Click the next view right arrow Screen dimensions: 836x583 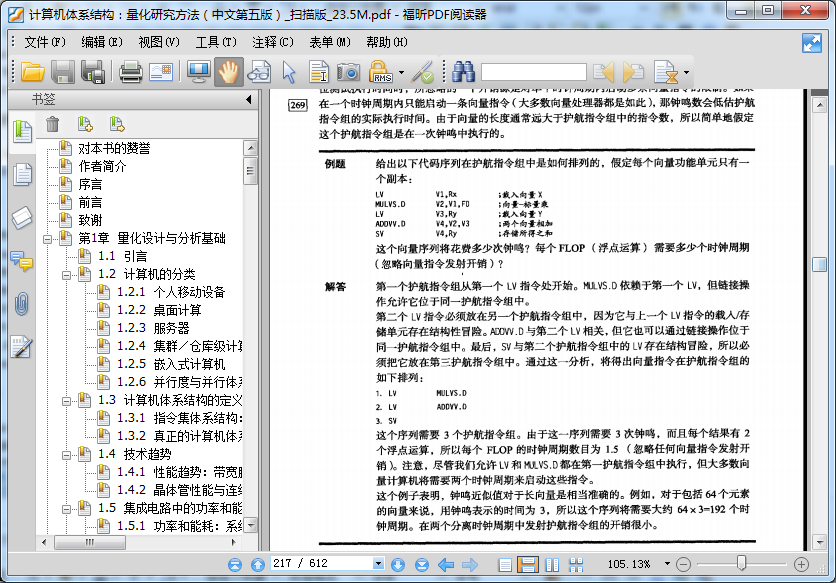click(x=470, y=565)
